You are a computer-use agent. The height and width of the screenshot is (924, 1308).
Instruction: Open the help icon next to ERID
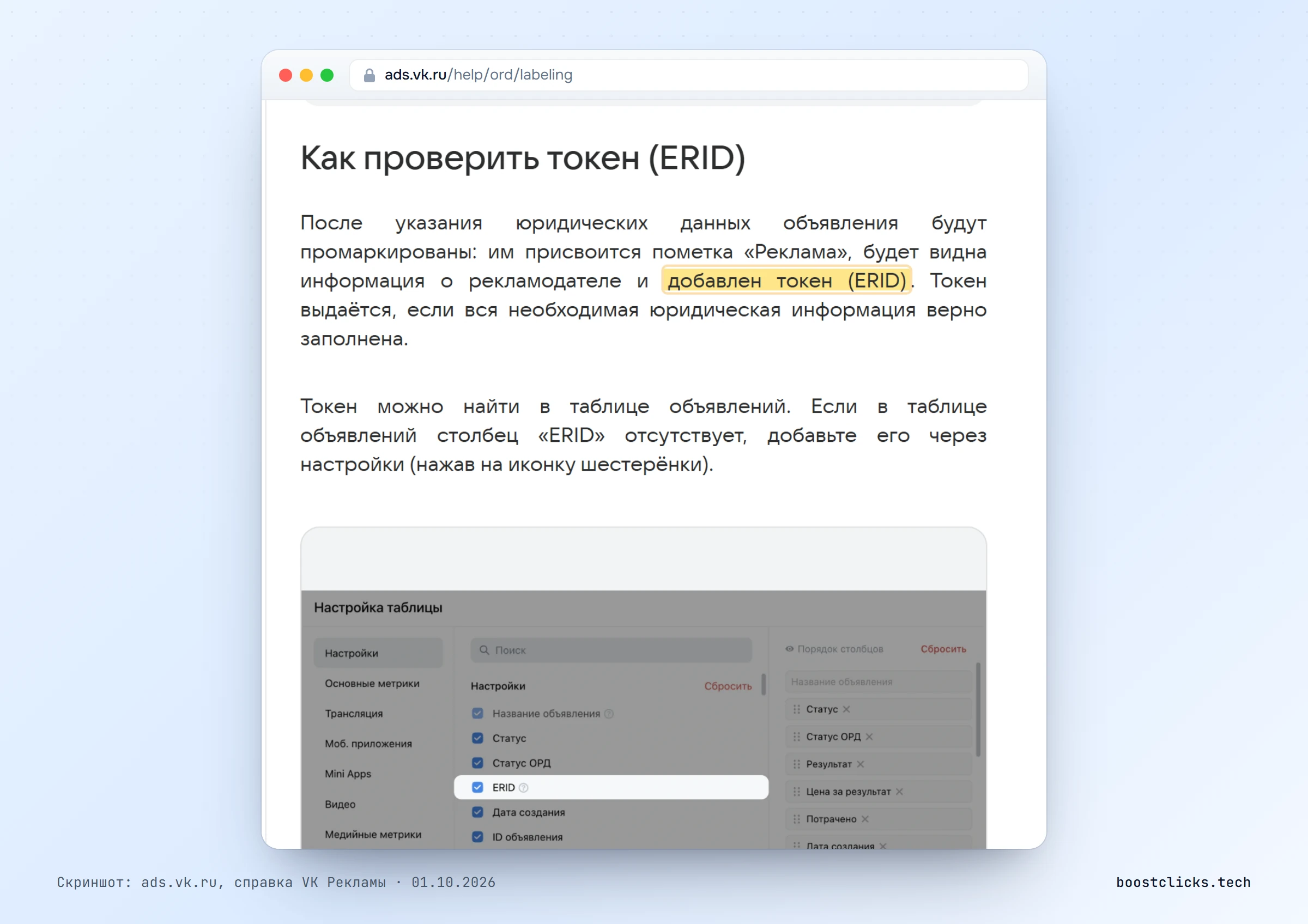(523, 787)
